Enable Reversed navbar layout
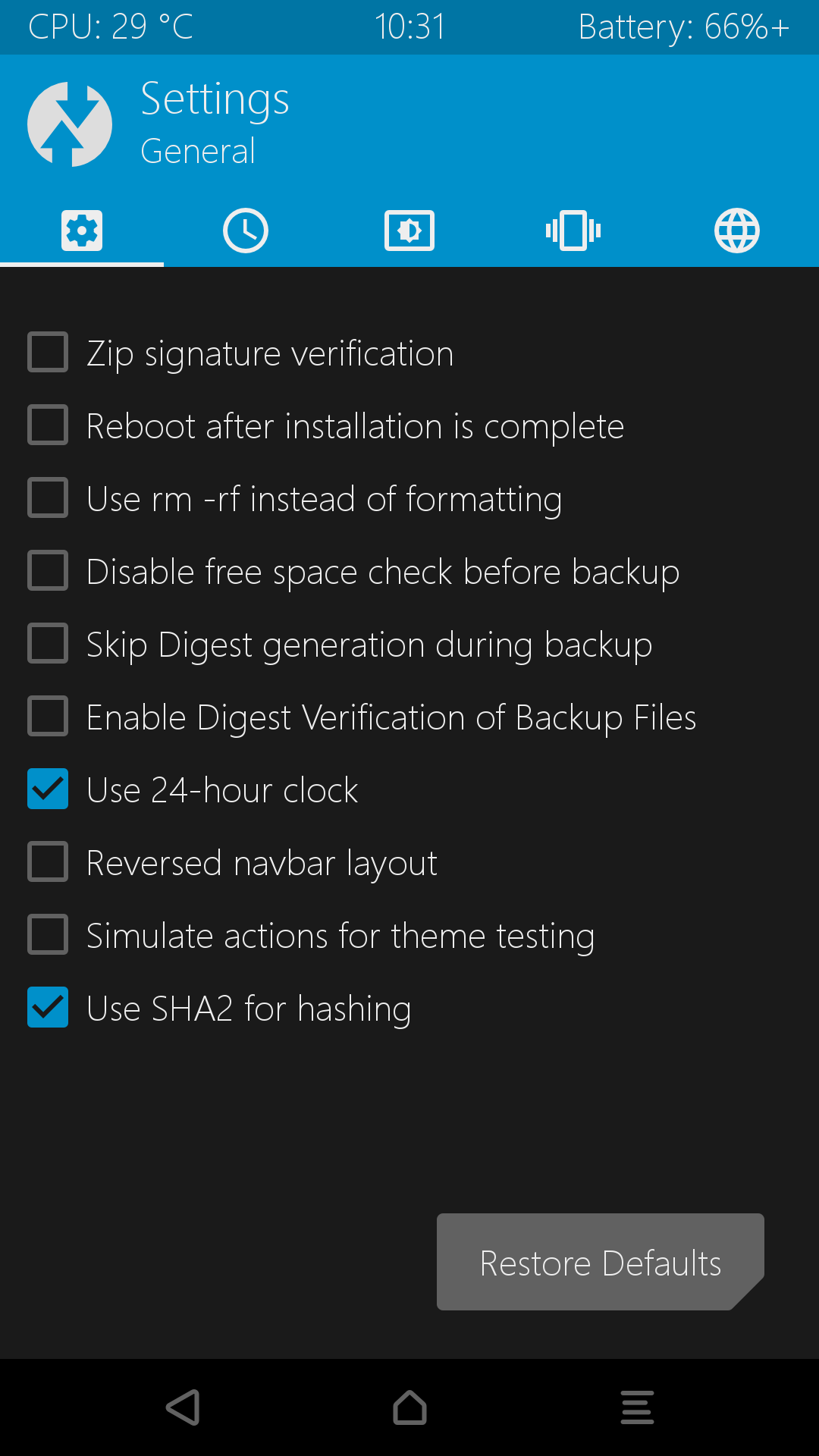Screen dimensions: 819x1456 pos(48,862)
